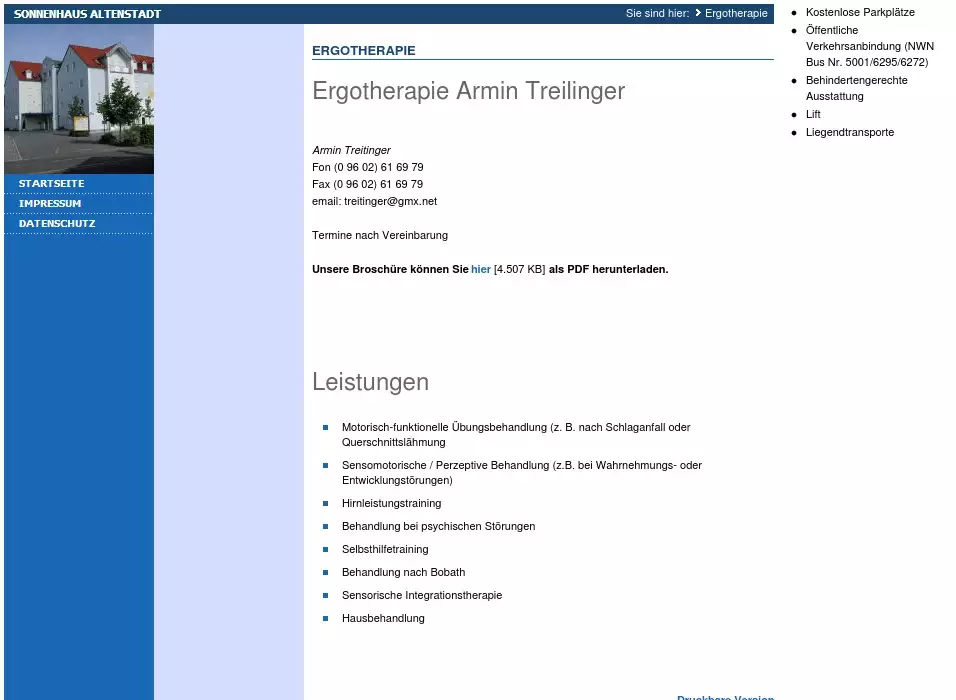Click the Sonnenhaus Altenstadt header title
Image resolution: width=956 pixels, height=700 pixels.
[x=88, y=14]
